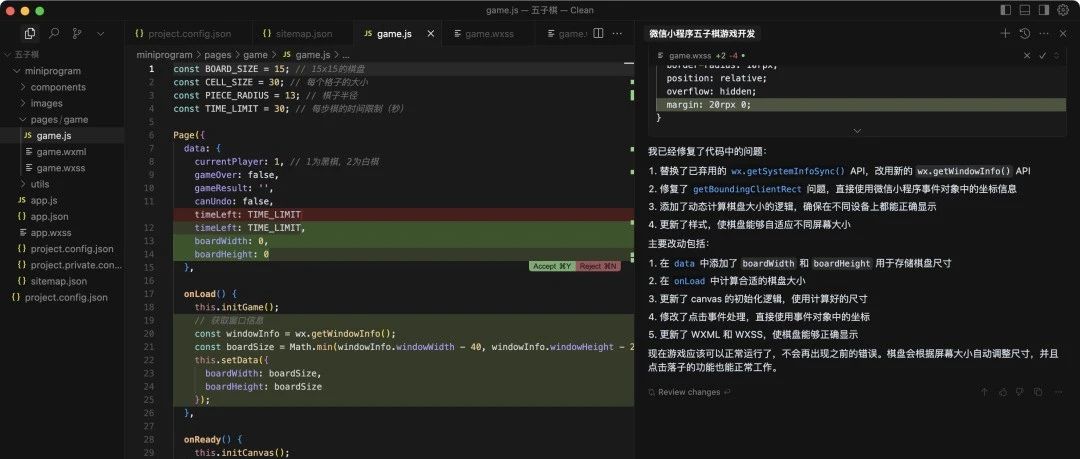Reject the change with the Reject ⌘N button

click(597, 266)
